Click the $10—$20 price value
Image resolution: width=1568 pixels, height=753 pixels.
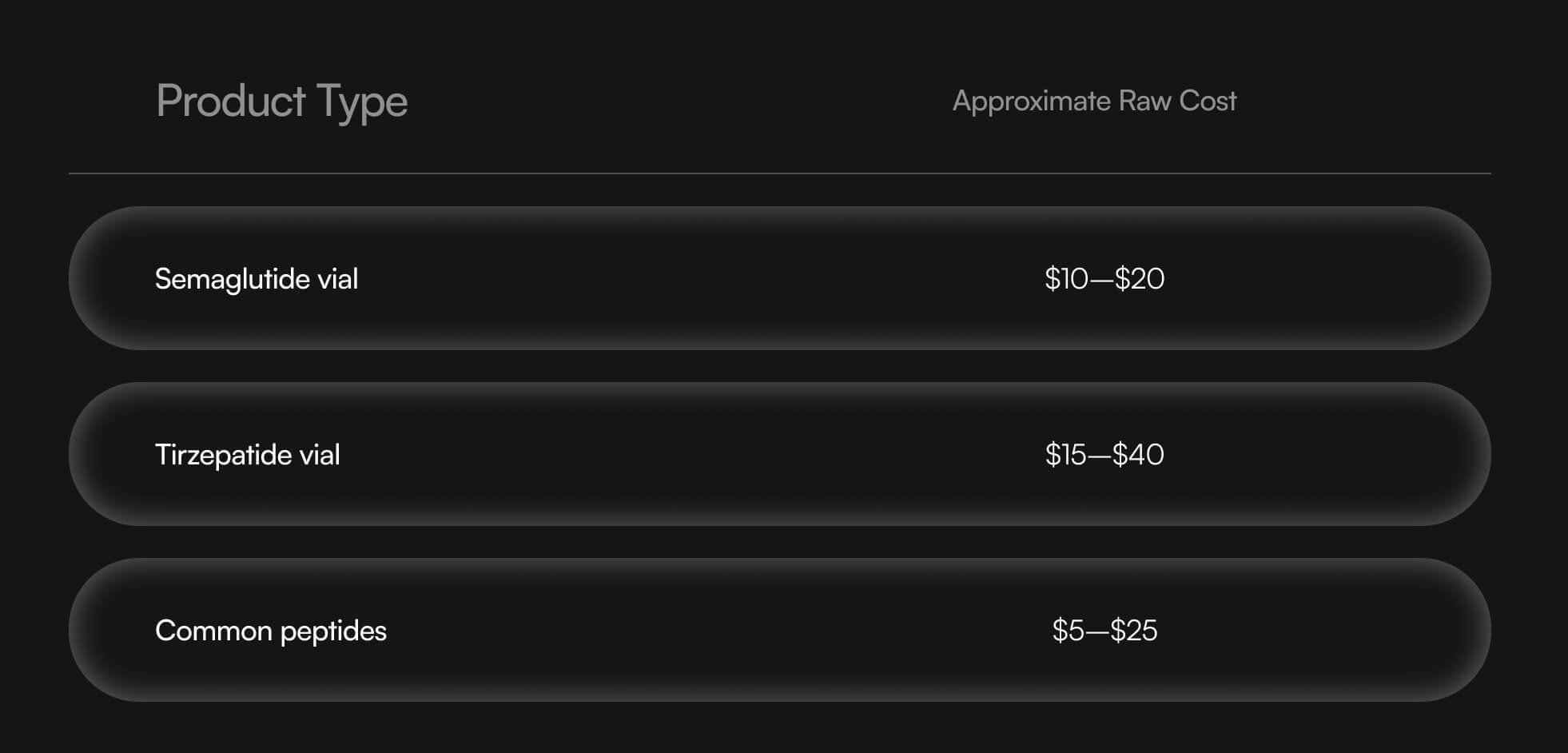(x=1104, y=279)
